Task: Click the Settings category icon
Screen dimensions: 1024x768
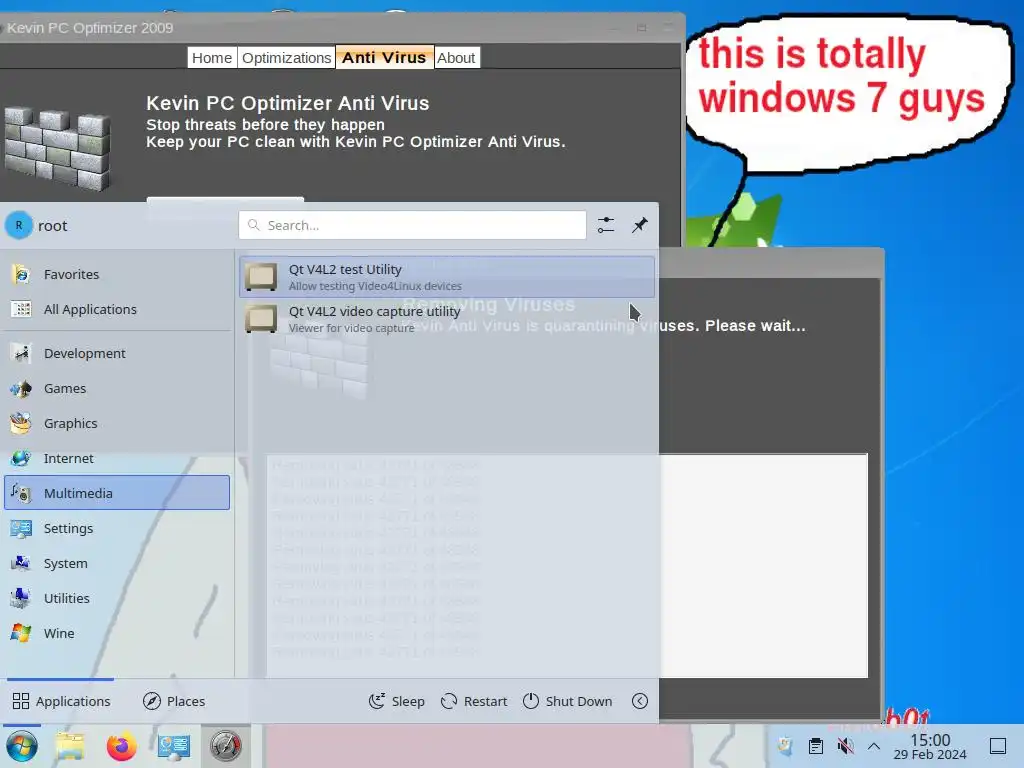Action: pyautogui.click(x=21, y=528)
